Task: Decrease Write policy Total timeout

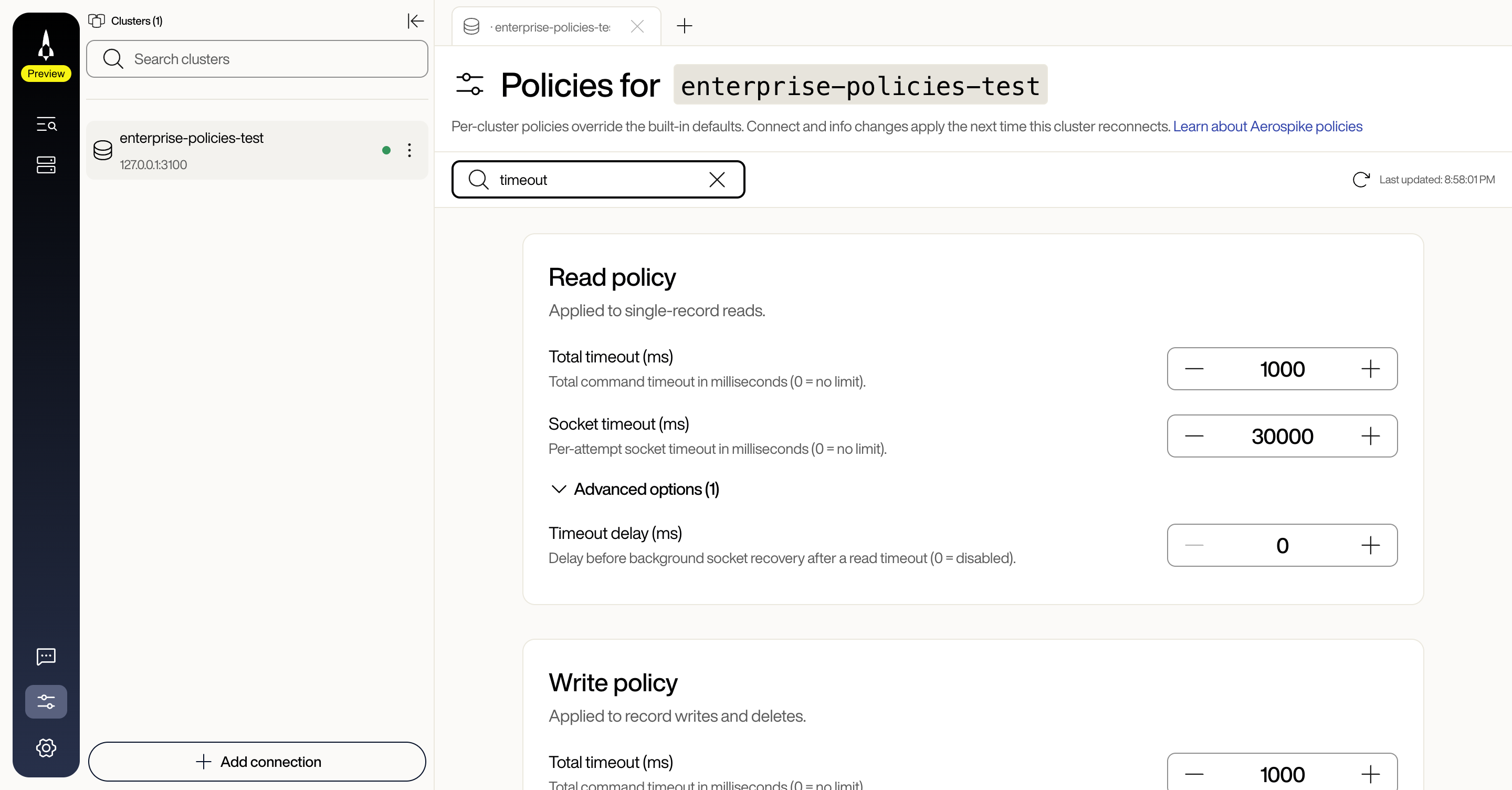Action: 1194,774
